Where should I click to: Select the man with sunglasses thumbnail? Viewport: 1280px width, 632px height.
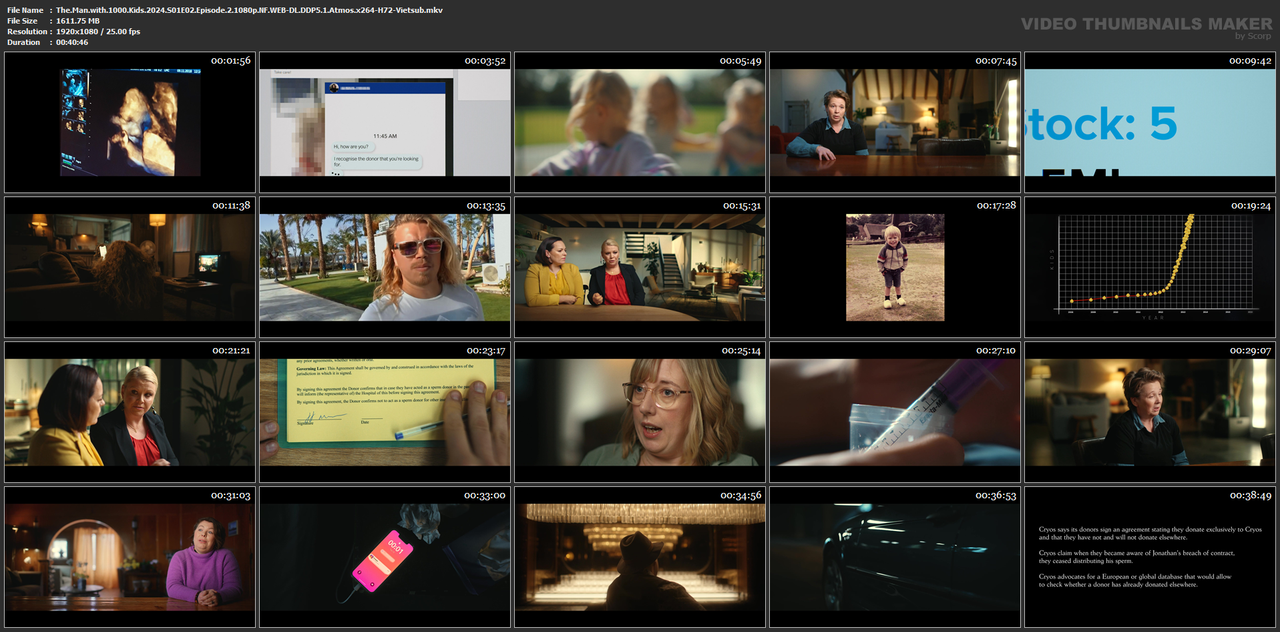click(385, 267)
